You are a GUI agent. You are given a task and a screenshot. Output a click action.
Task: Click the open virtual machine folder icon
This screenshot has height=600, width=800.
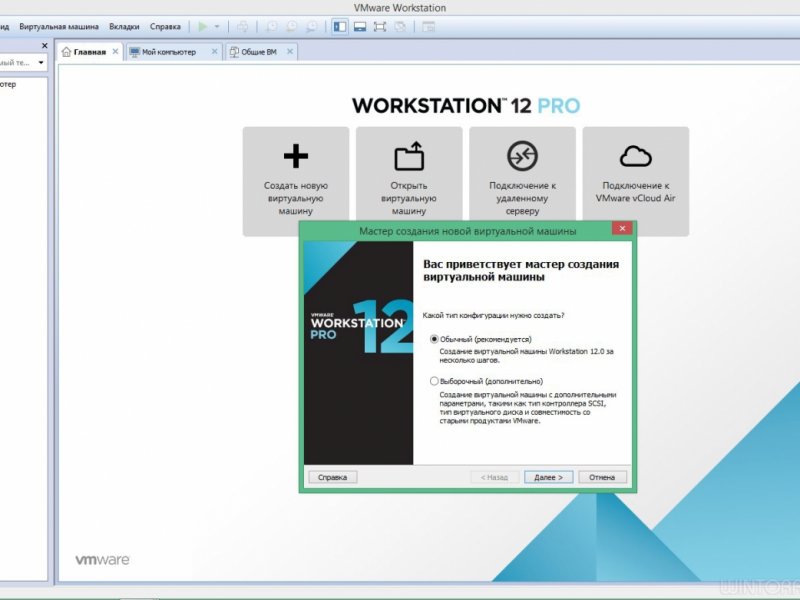coord(409,156)
